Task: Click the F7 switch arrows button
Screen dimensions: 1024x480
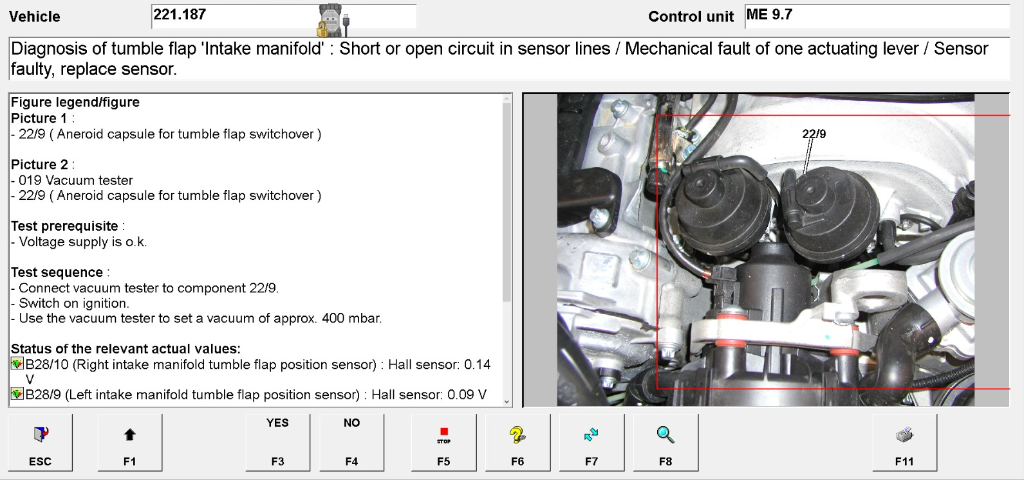Action: click(x=591, y=443)
